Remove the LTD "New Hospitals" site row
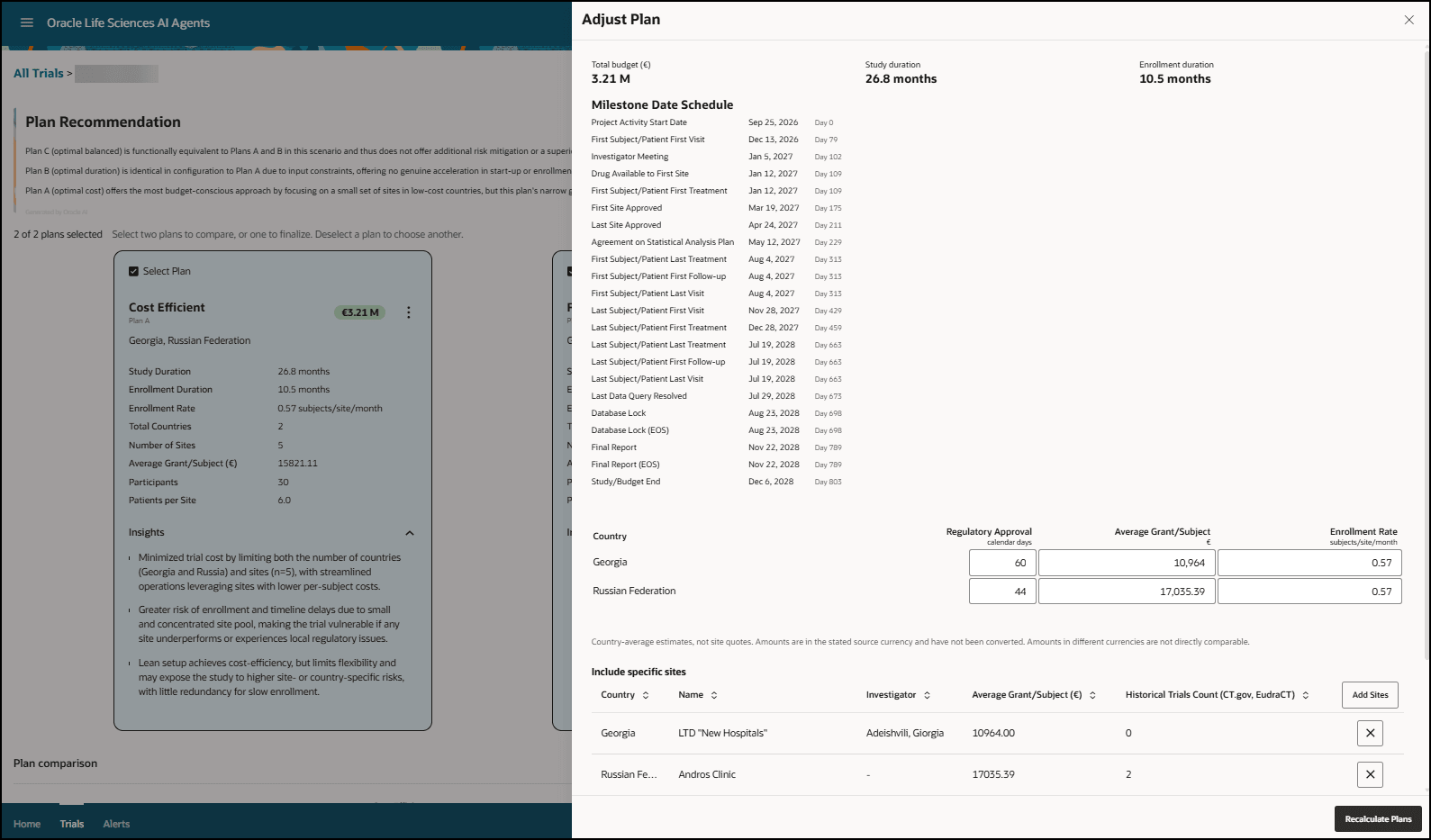1431x840 pixels. point(1370,733)
